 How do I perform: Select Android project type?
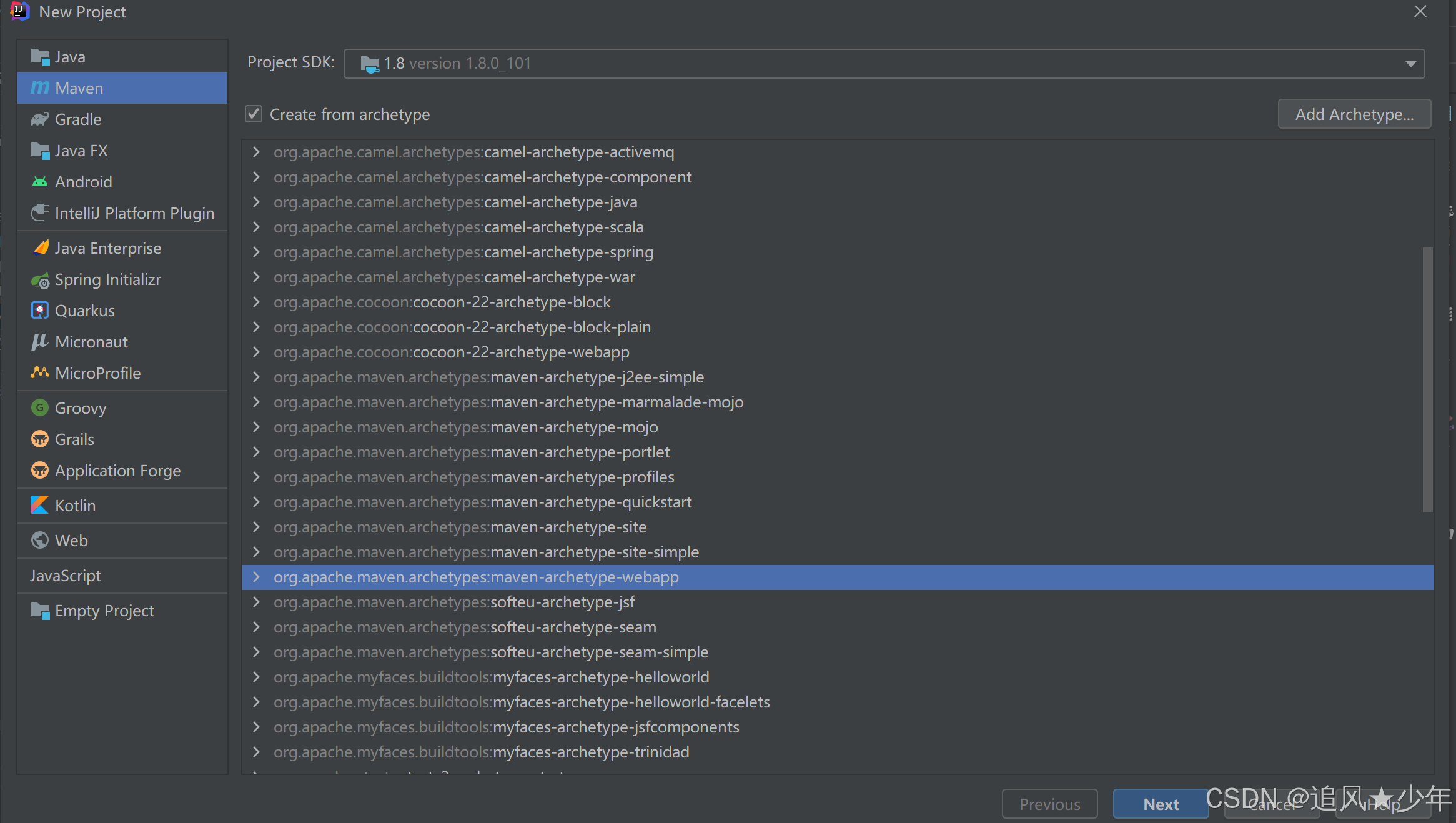coord(122,182)
